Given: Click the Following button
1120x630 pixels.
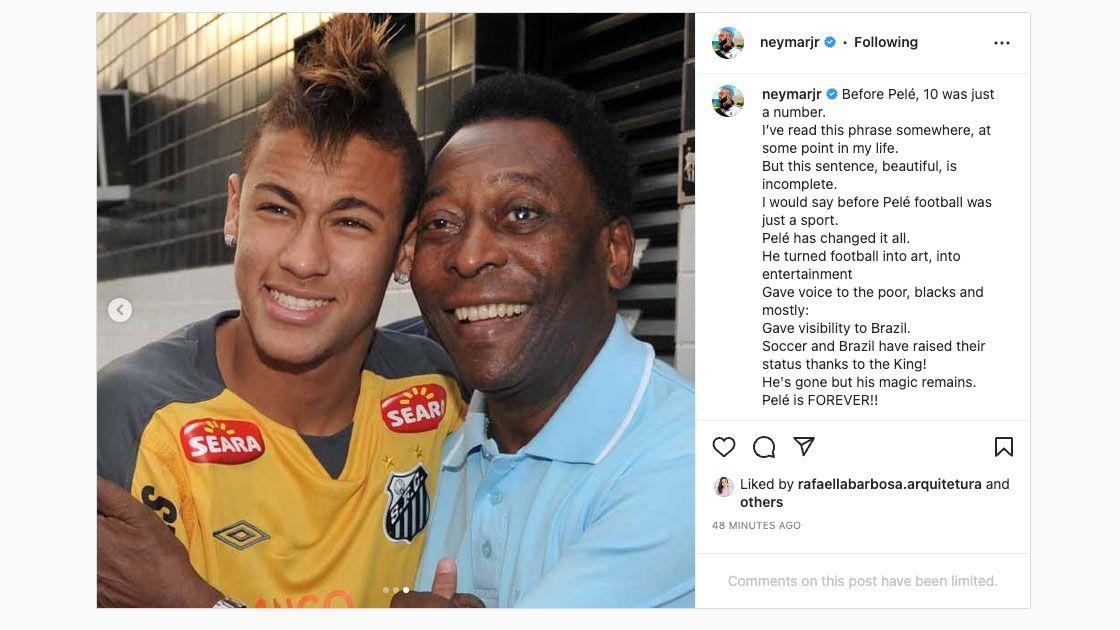Looking at the screenshot, I should 886,42.
